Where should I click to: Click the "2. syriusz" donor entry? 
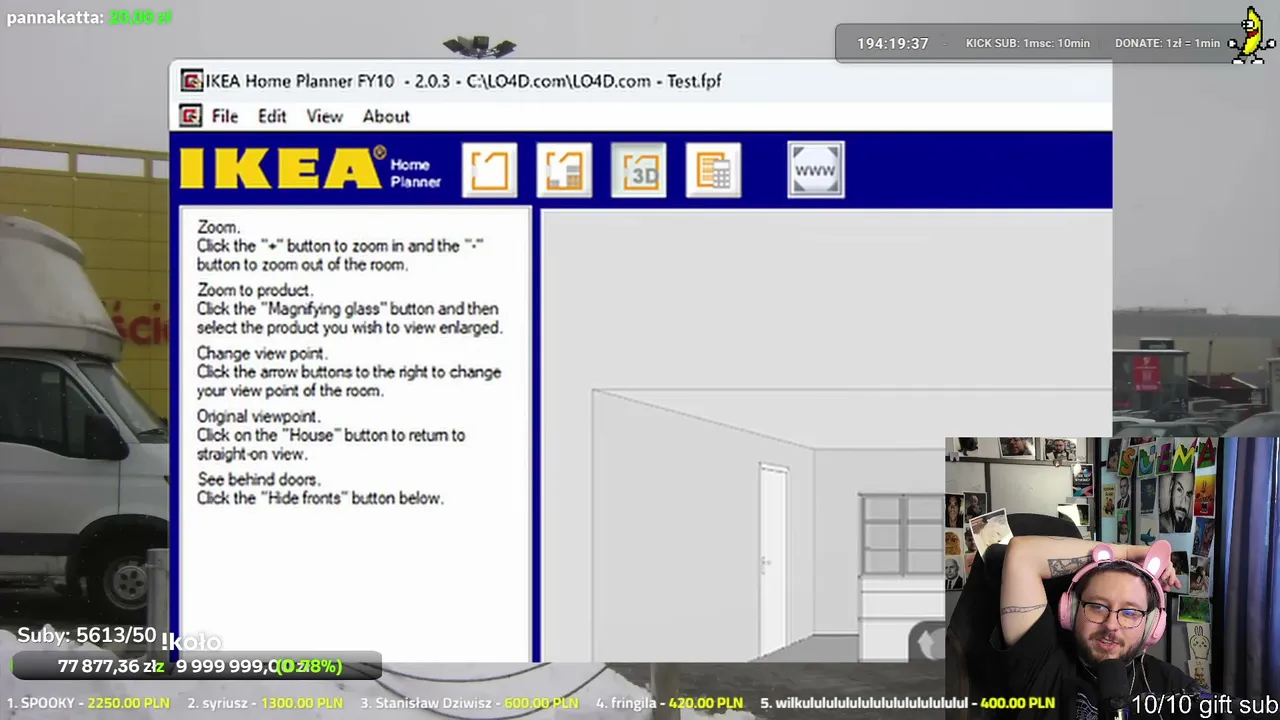(x=265, y=703)
